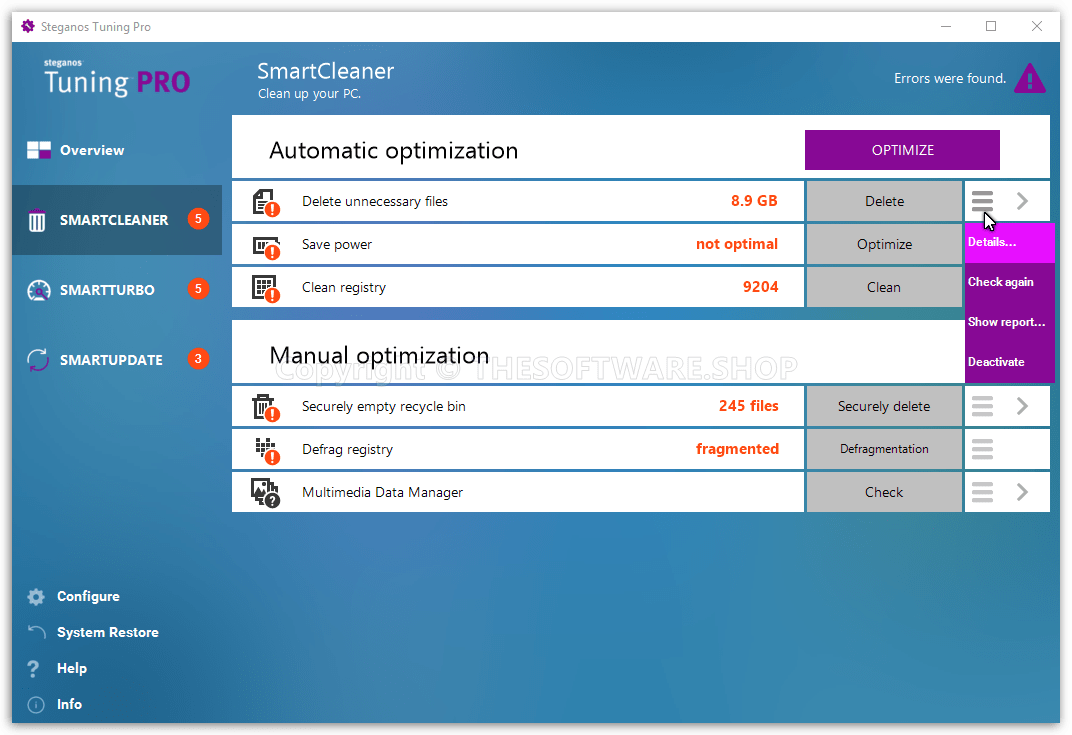Open Configure via the gear icon

tap(37, 597)
